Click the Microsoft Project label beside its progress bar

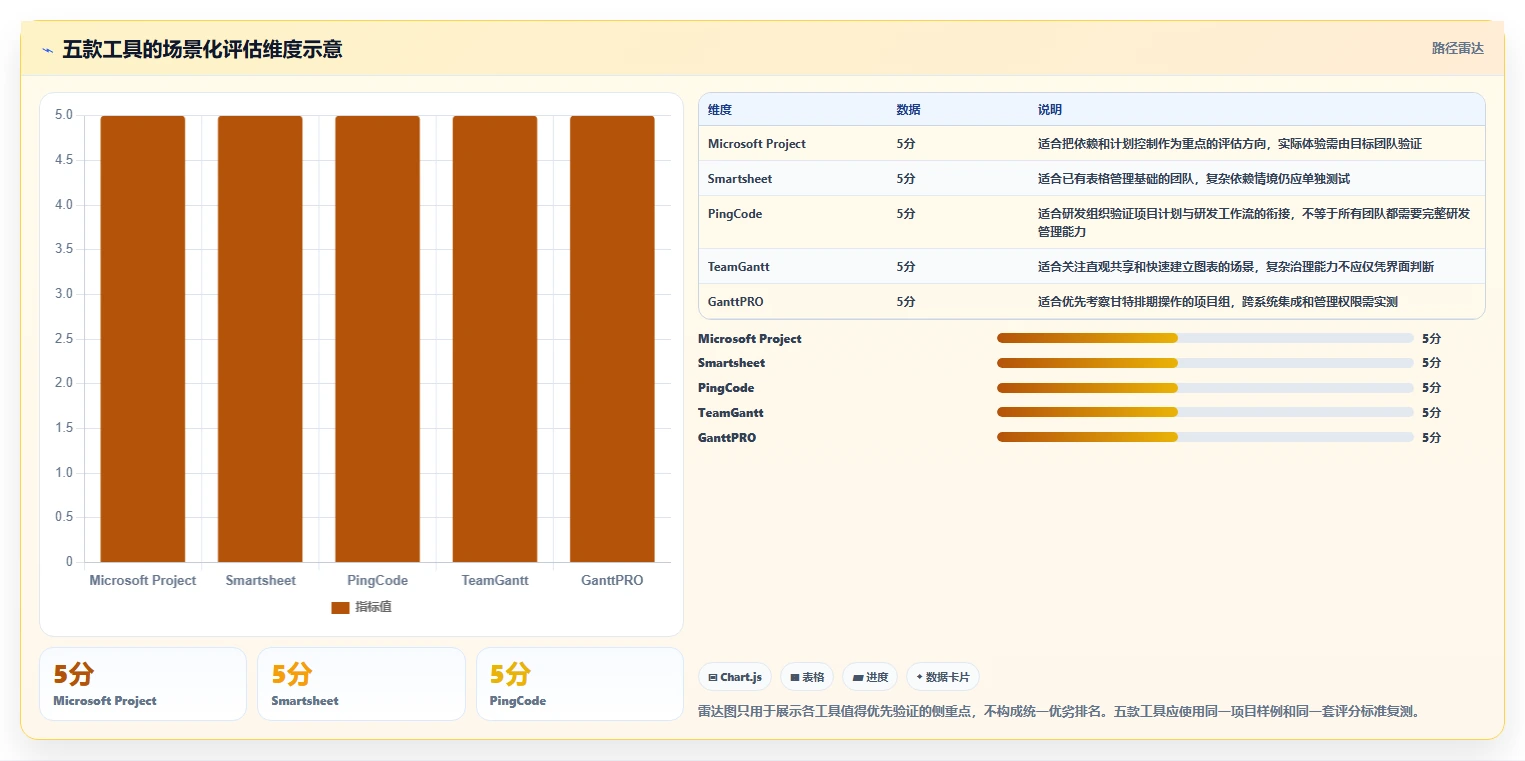(750, 339)
